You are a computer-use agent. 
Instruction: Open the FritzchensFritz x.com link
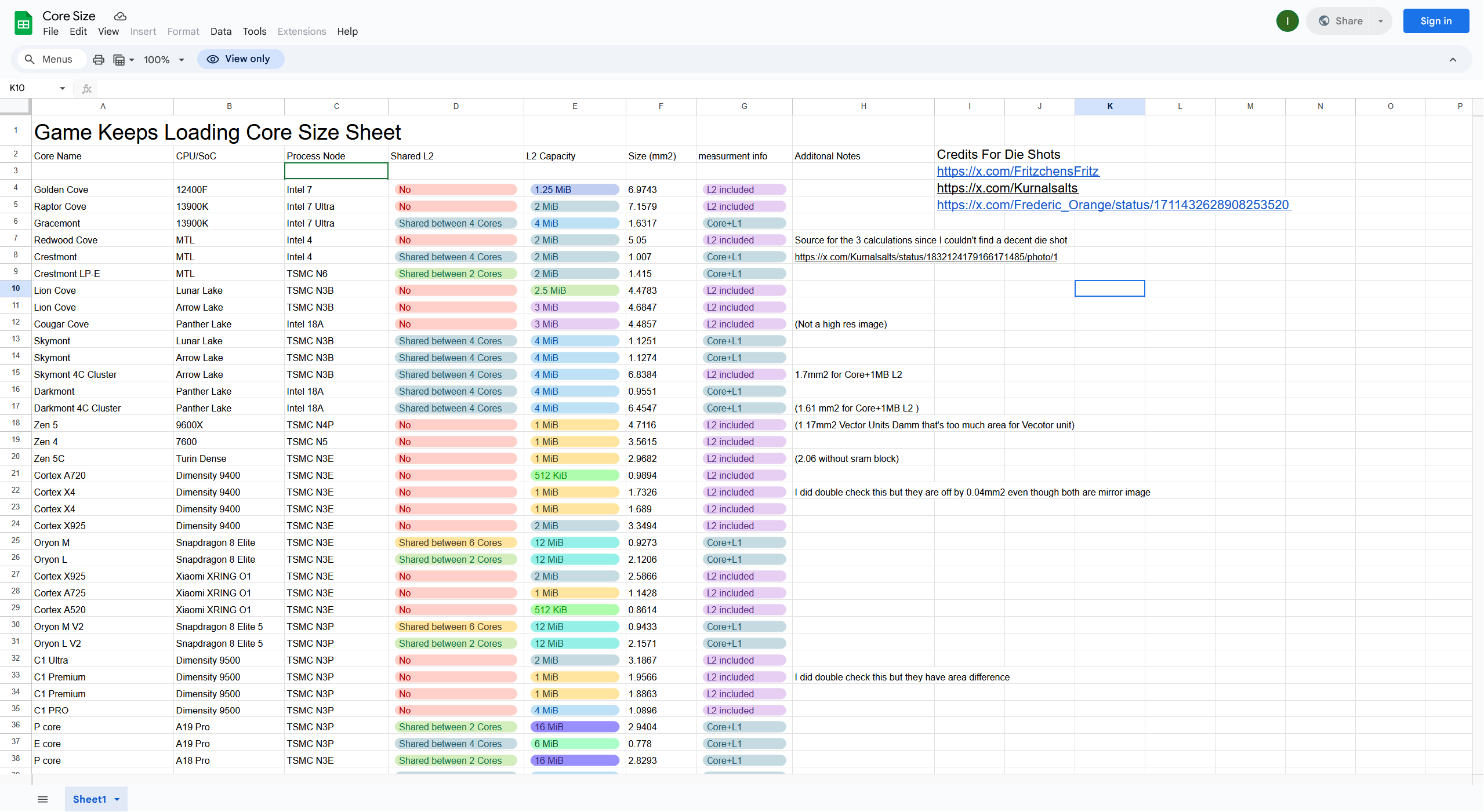[1017, 171]
